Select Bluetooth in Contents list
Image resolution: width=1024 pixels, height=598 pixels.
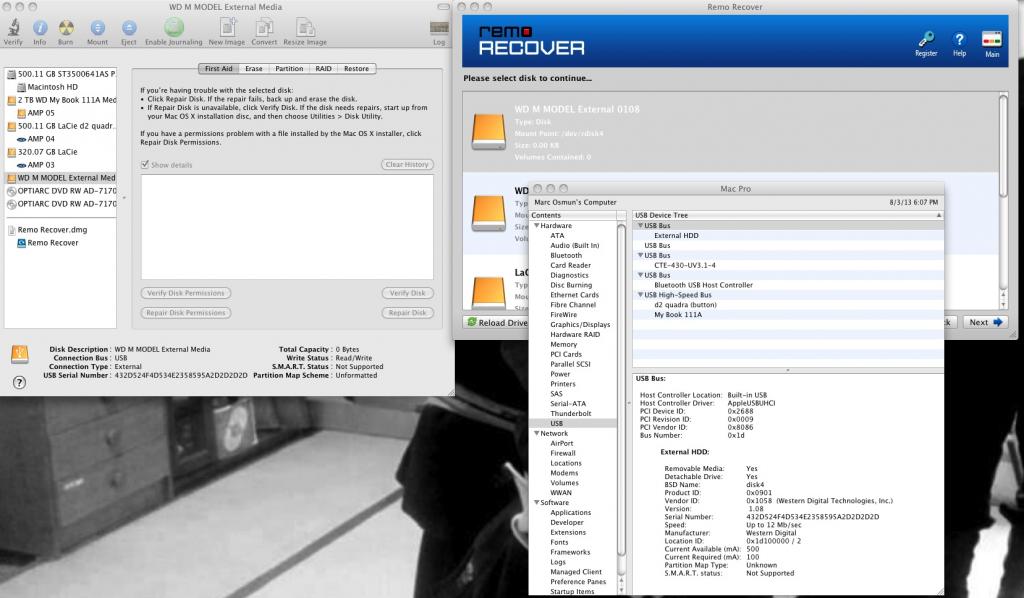click(566, 256)
